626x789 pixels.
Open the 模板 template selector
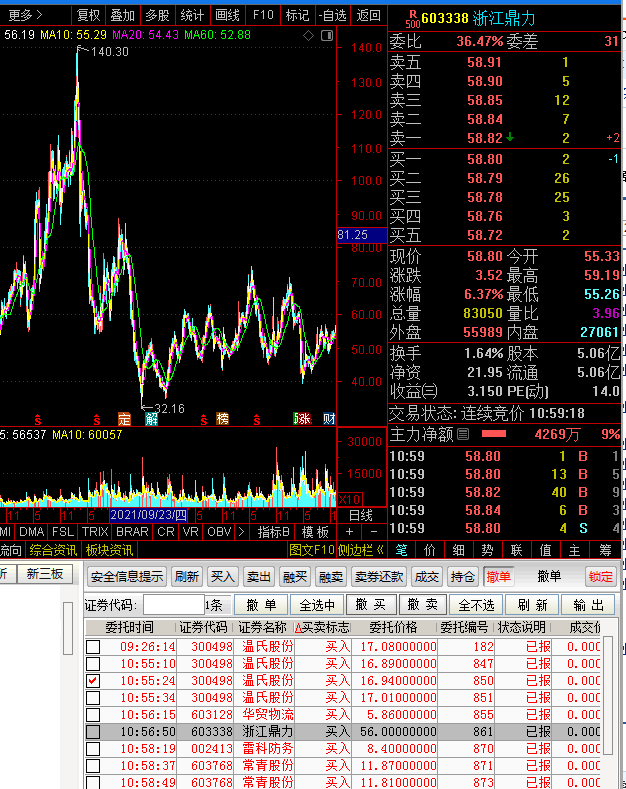coord(316,531)
